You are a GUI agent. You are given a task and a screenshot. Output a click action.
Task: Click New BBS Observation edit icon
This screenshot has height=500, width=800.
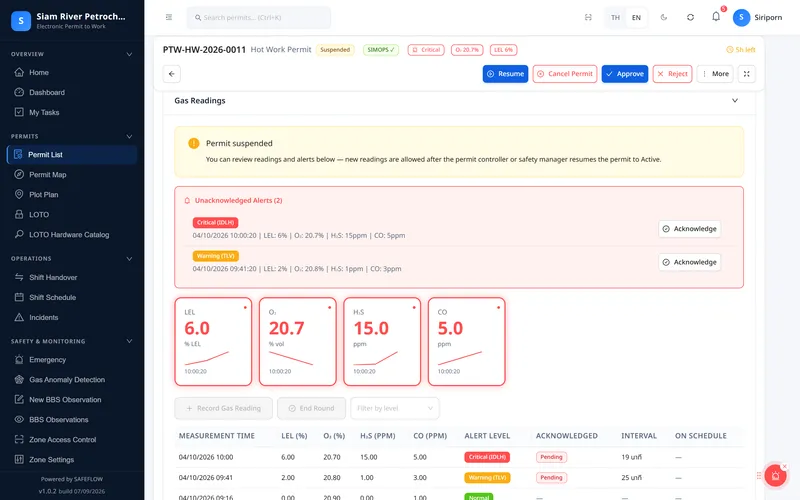click(19, 399)
